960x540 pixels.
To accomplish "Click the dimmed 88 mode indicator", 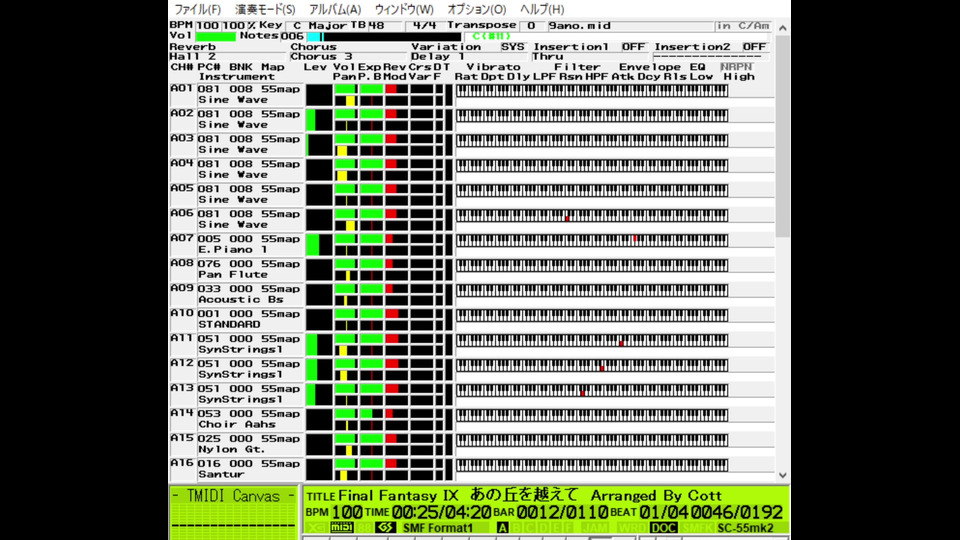I will click(x=364, y=528).
